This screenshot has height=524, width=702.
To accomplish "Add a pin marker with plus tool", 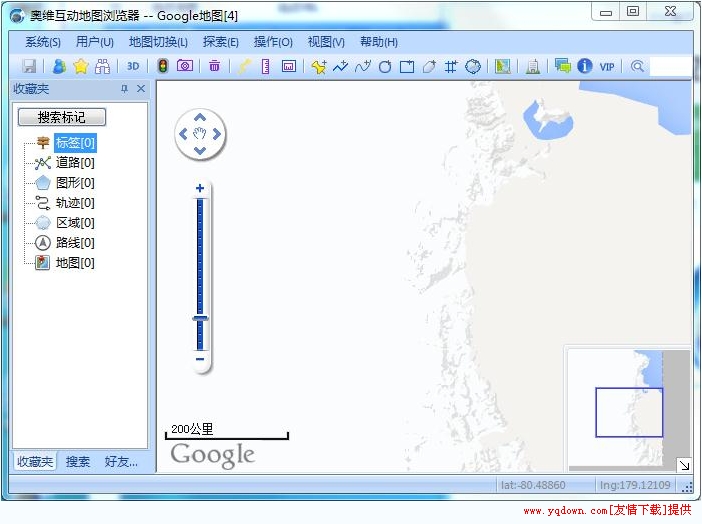I will [319, 66].
